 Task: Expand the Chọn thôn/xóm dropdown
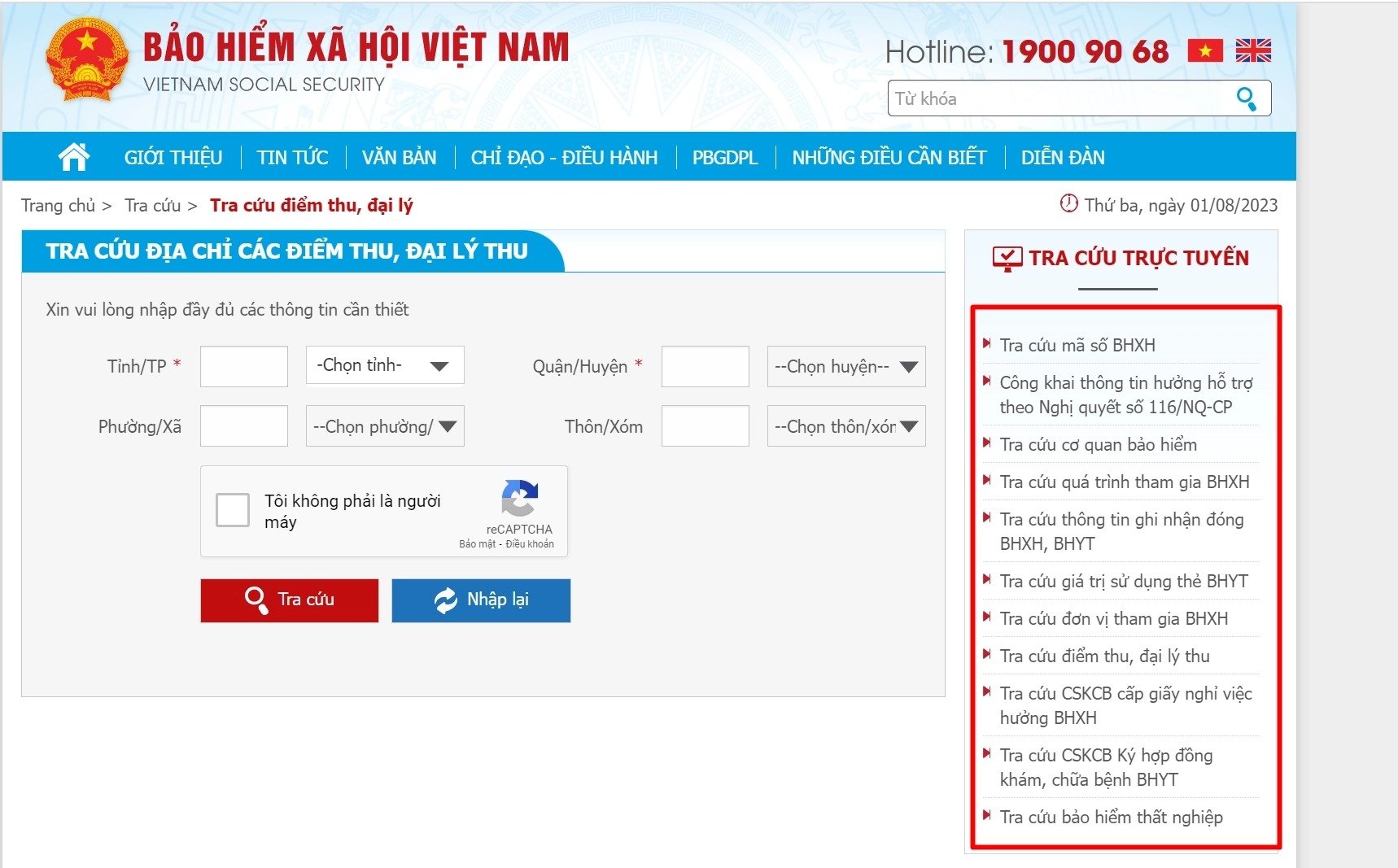[x=846, y=426]
